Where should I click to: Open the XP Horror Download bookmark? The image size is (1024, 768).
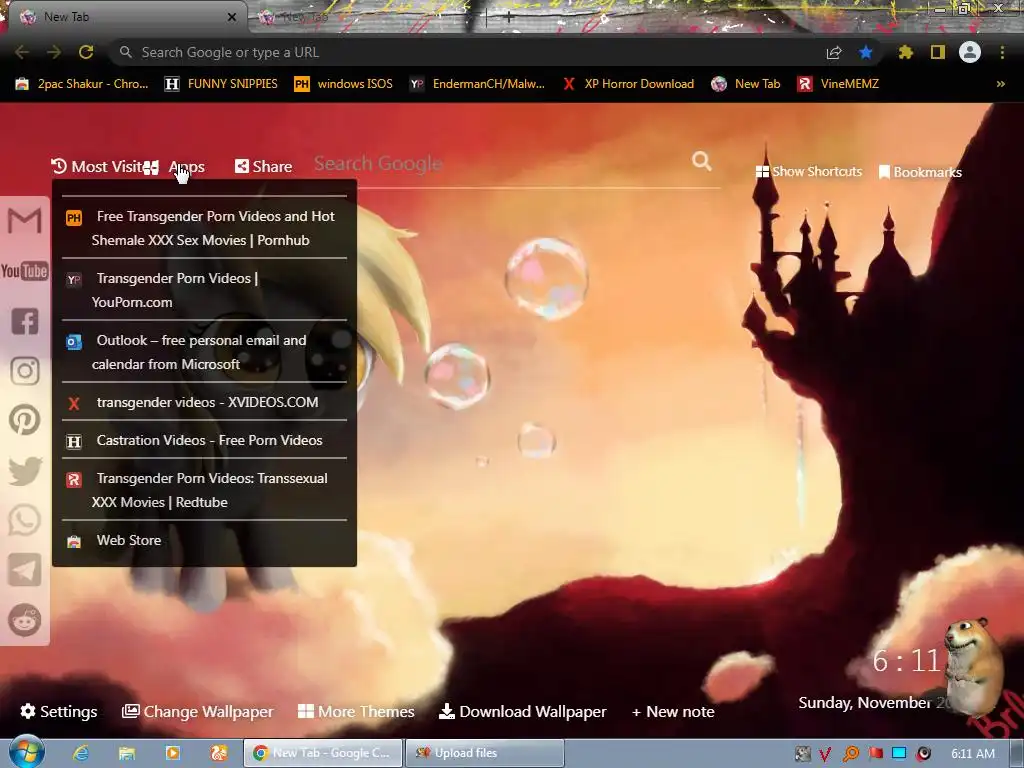click(x=628, y=84)
